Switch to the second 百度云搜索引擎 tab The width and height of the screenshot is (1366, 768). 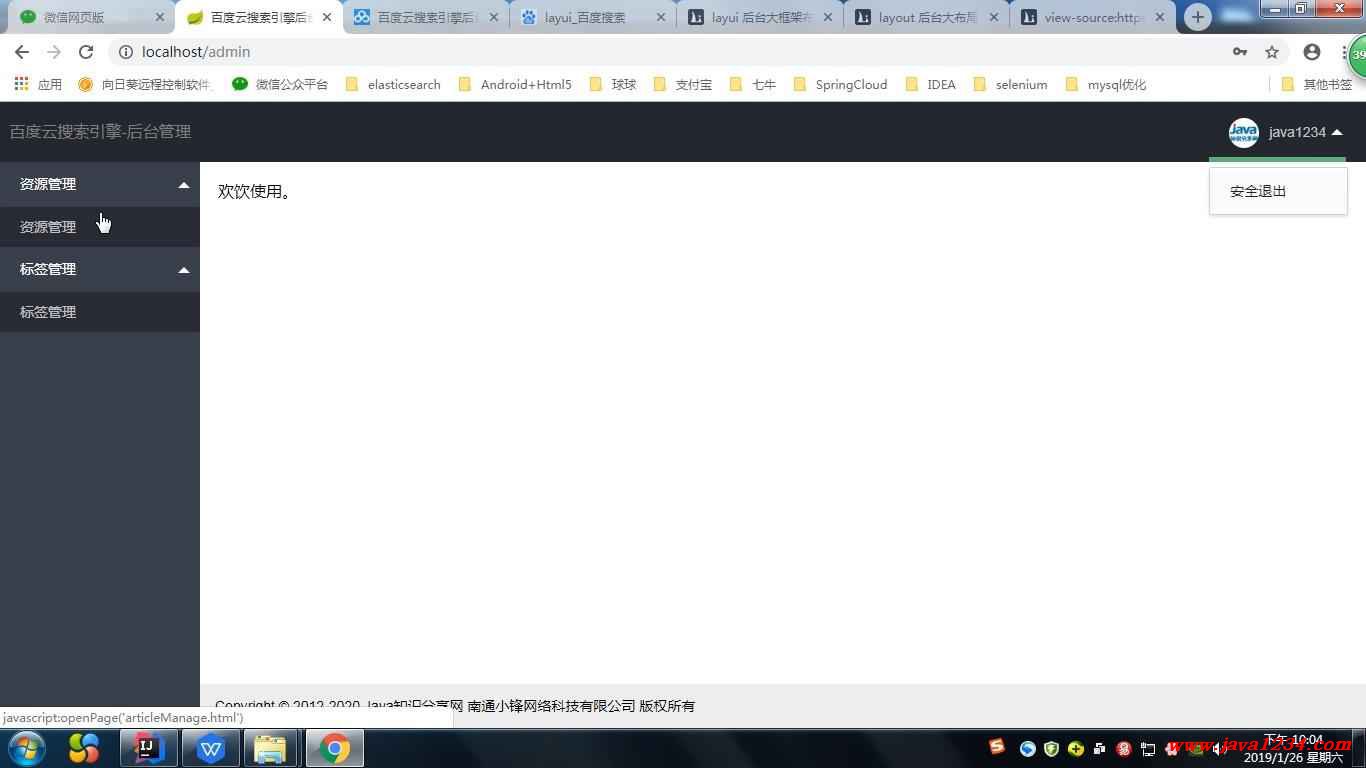point(425,17)
